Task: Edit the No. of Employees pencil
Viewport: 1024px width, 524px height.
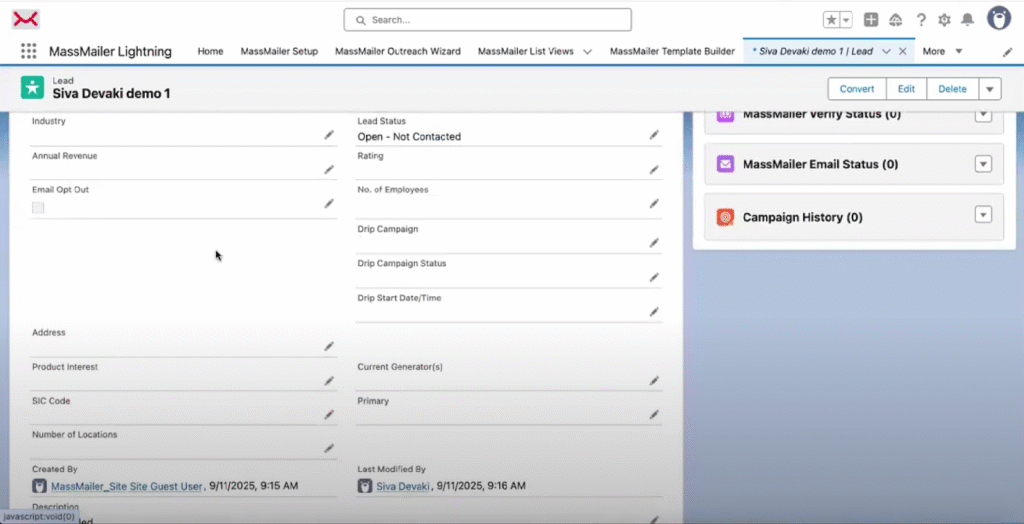Action: coord(654,203)
